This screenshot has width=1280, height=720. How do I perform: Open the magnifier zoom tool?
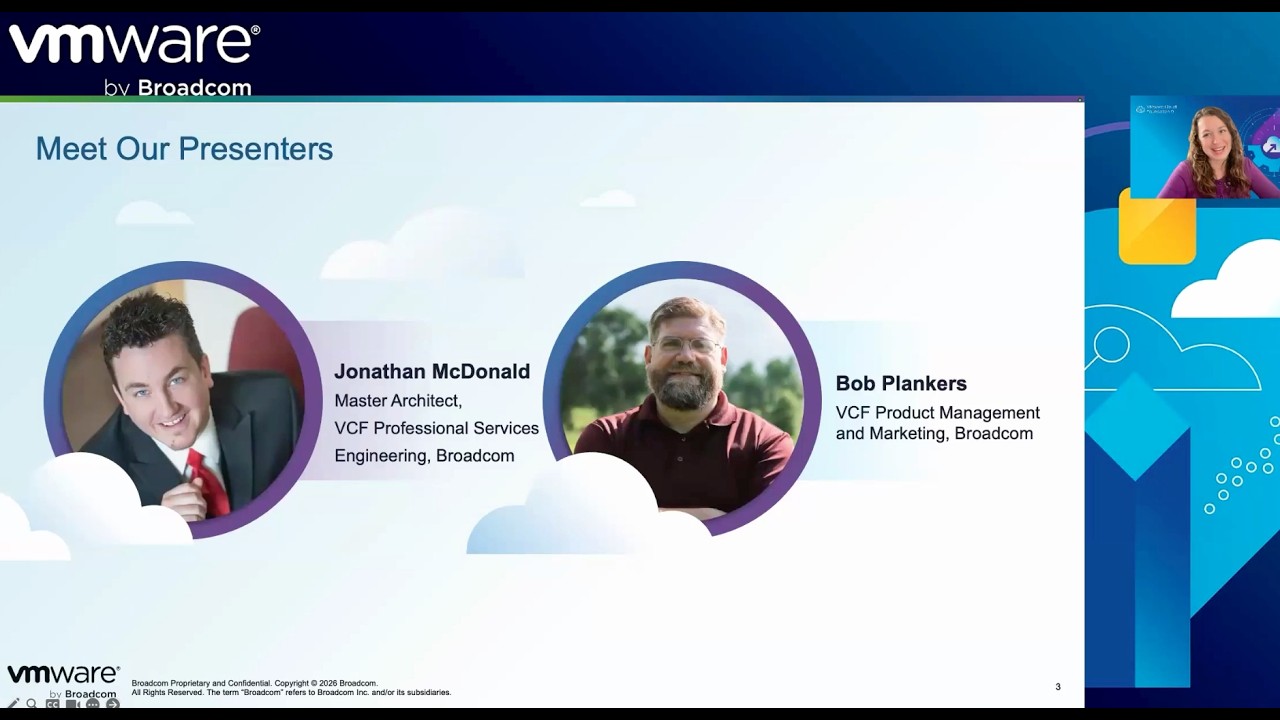tap(32, 704)
